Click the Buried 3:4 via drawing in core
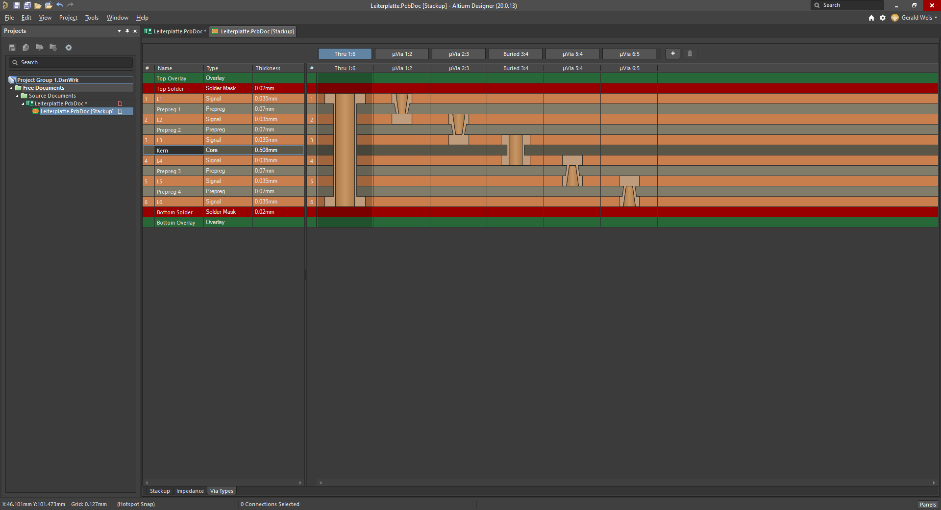Image resolution: width=941 pixels, height=510 pixels. point(516,150)
